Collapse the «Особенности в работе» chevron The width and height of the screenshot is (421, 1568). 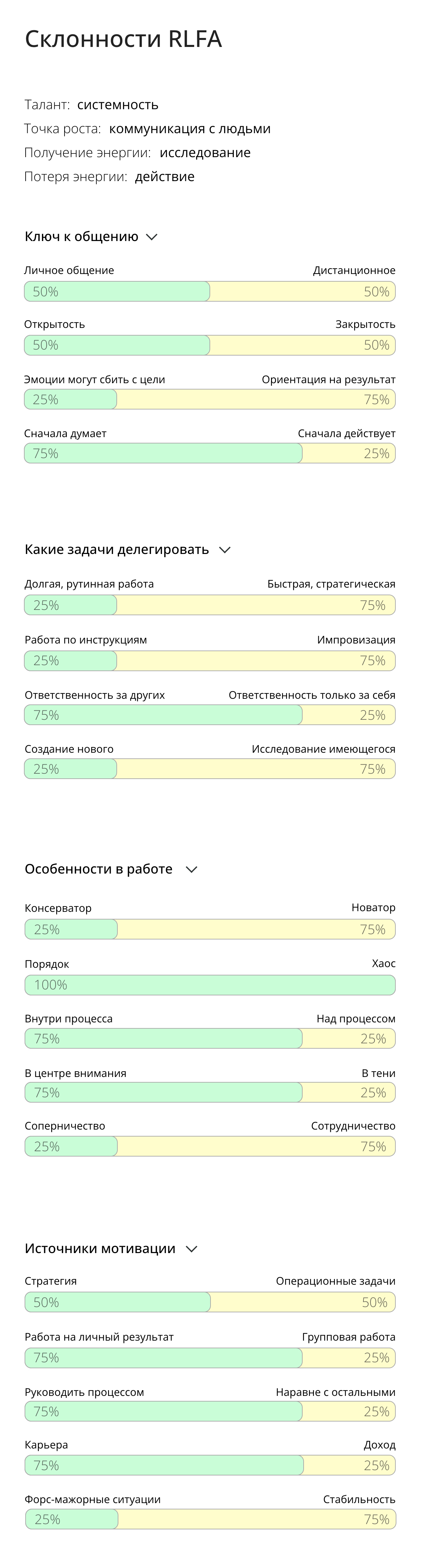[192, 869]
